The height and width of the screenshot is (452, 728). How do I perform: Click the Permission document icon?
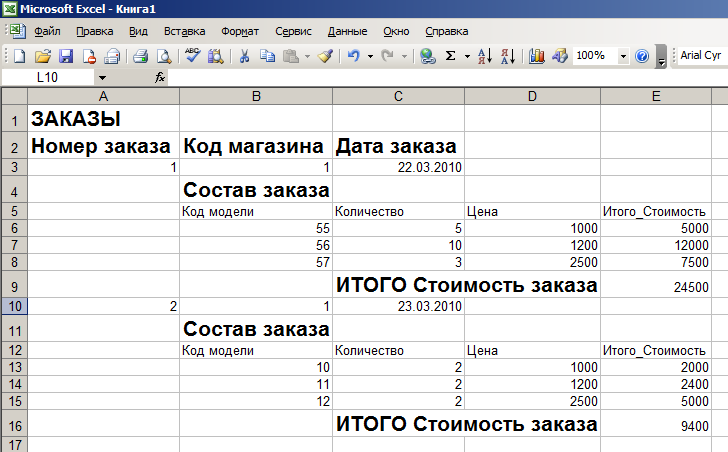click(89, 56)
